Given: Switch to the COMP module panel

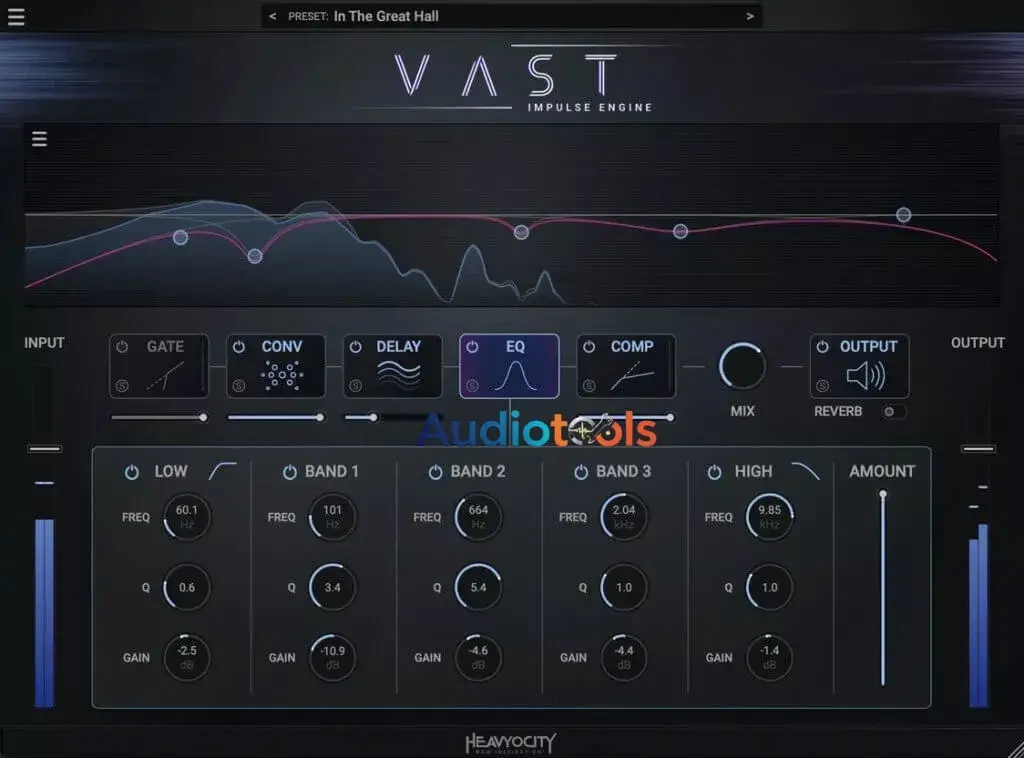Looking at the screenshot, I should (627, 365).
